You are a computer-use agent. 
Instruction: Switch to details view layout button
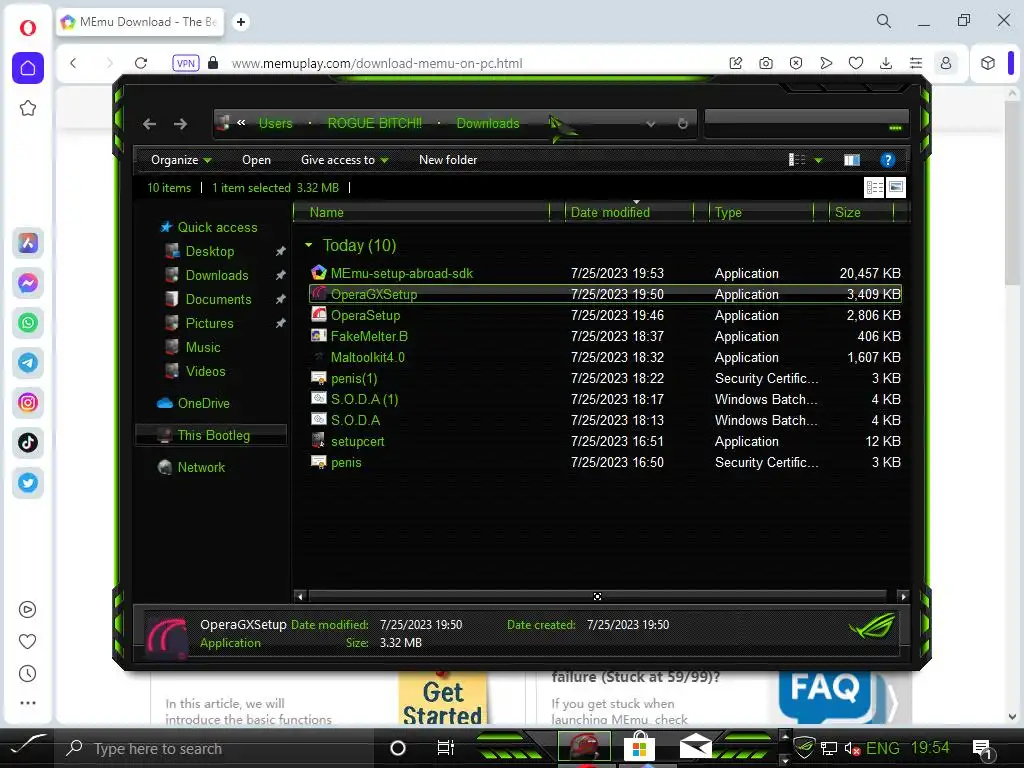(874, 187)
